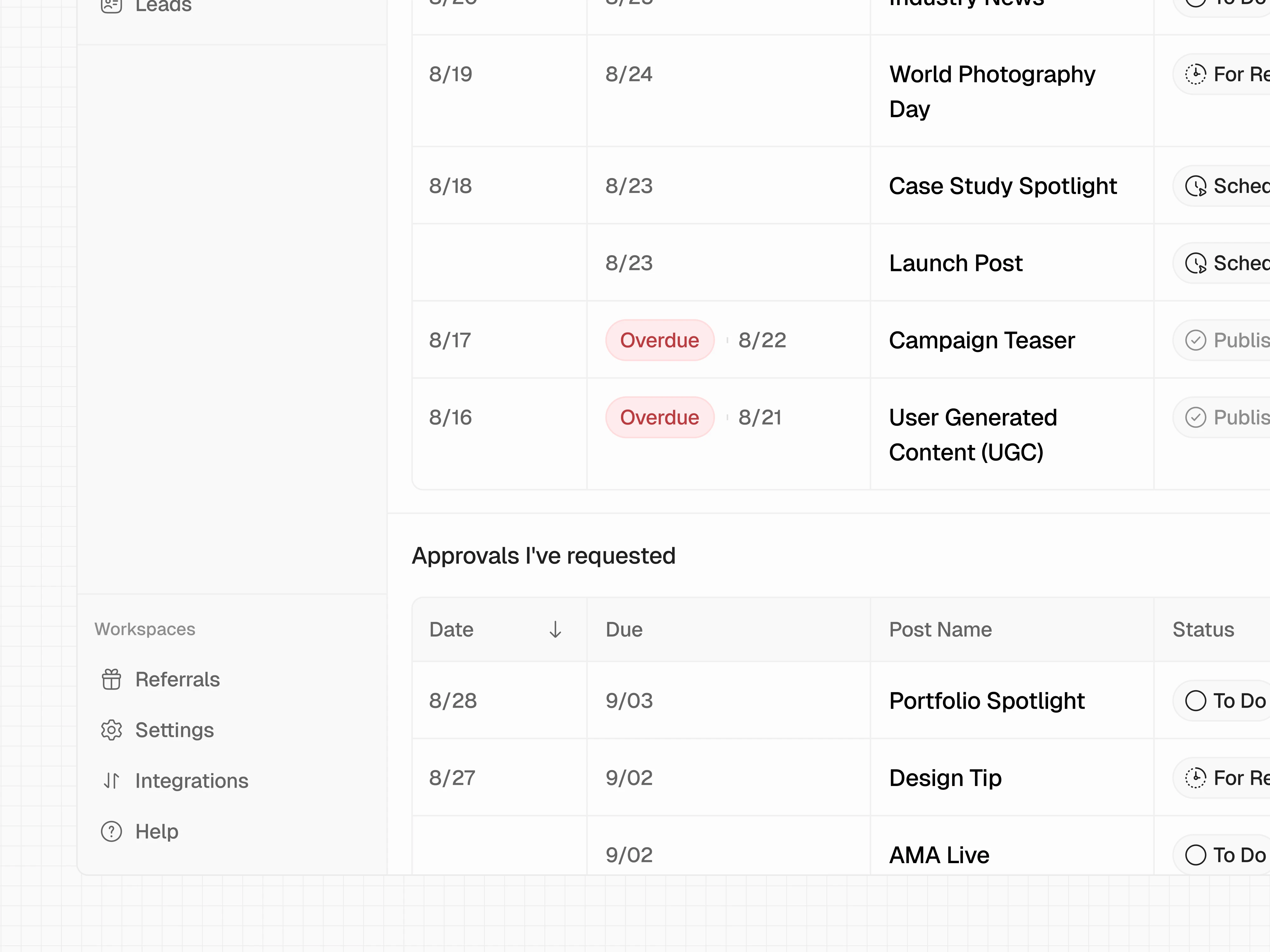The height and width of the screenshot is (952, 1270).
Task: Click the Help question-mark icon
Action: [111, 831]
